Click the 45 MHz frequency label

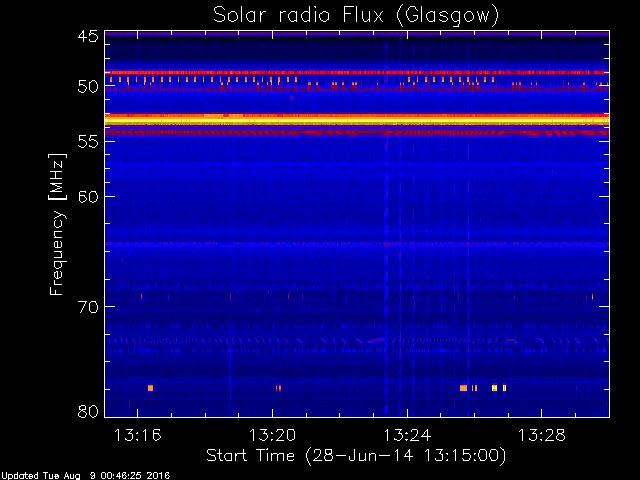pos(88,37)
